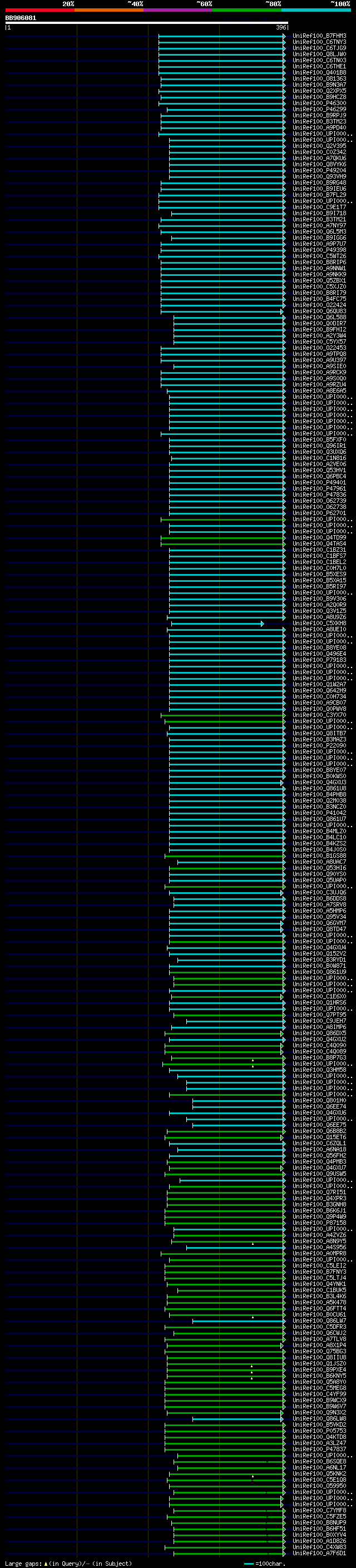This screenshot has height=1568, width=356.
Task: Click the purple ~60% identity legend segment
Action: pos(179,10)
